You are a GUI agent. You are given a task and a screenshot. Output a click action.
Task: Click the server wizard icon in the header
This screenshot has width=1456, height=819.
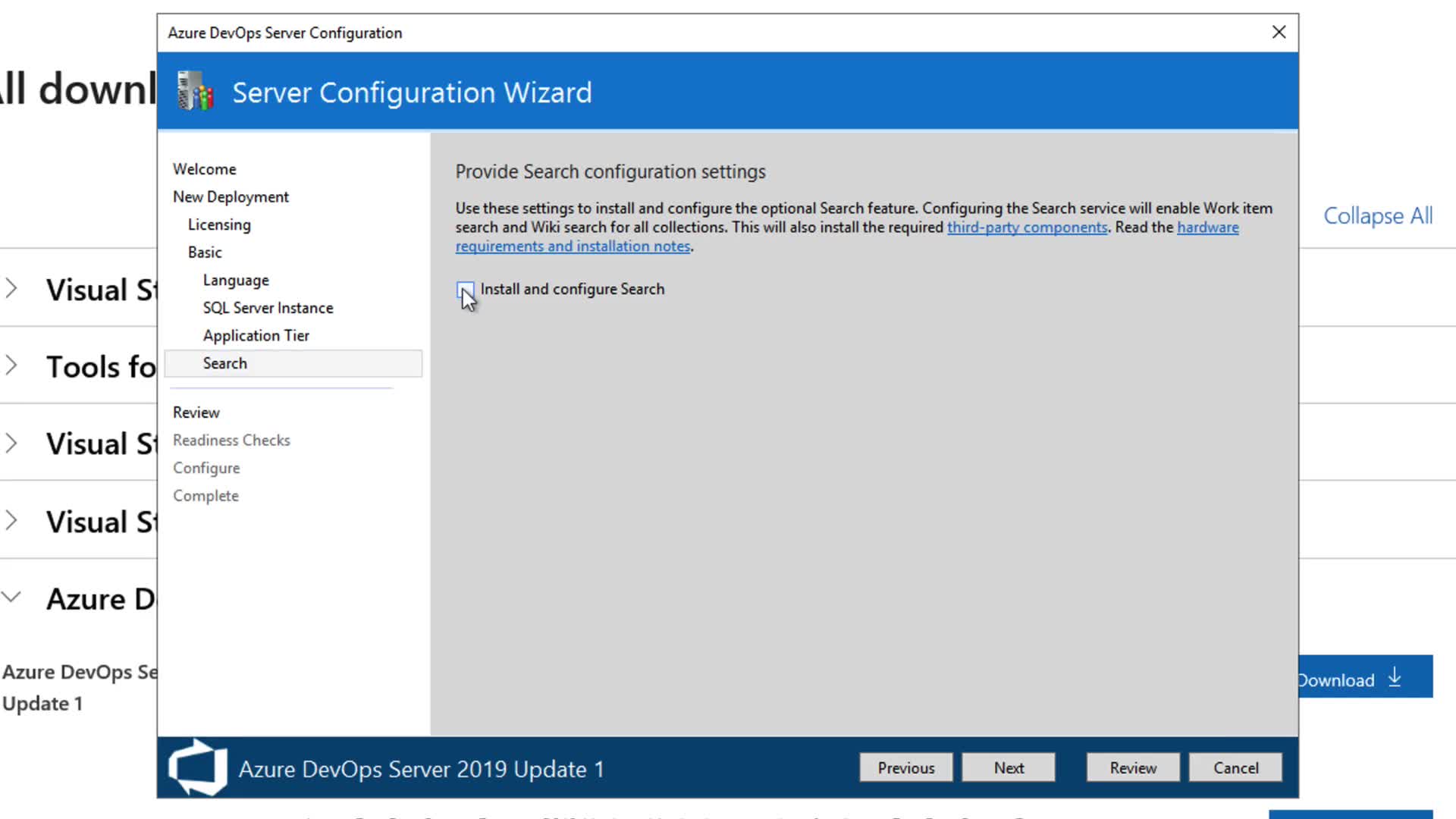[x=195, y=91]
